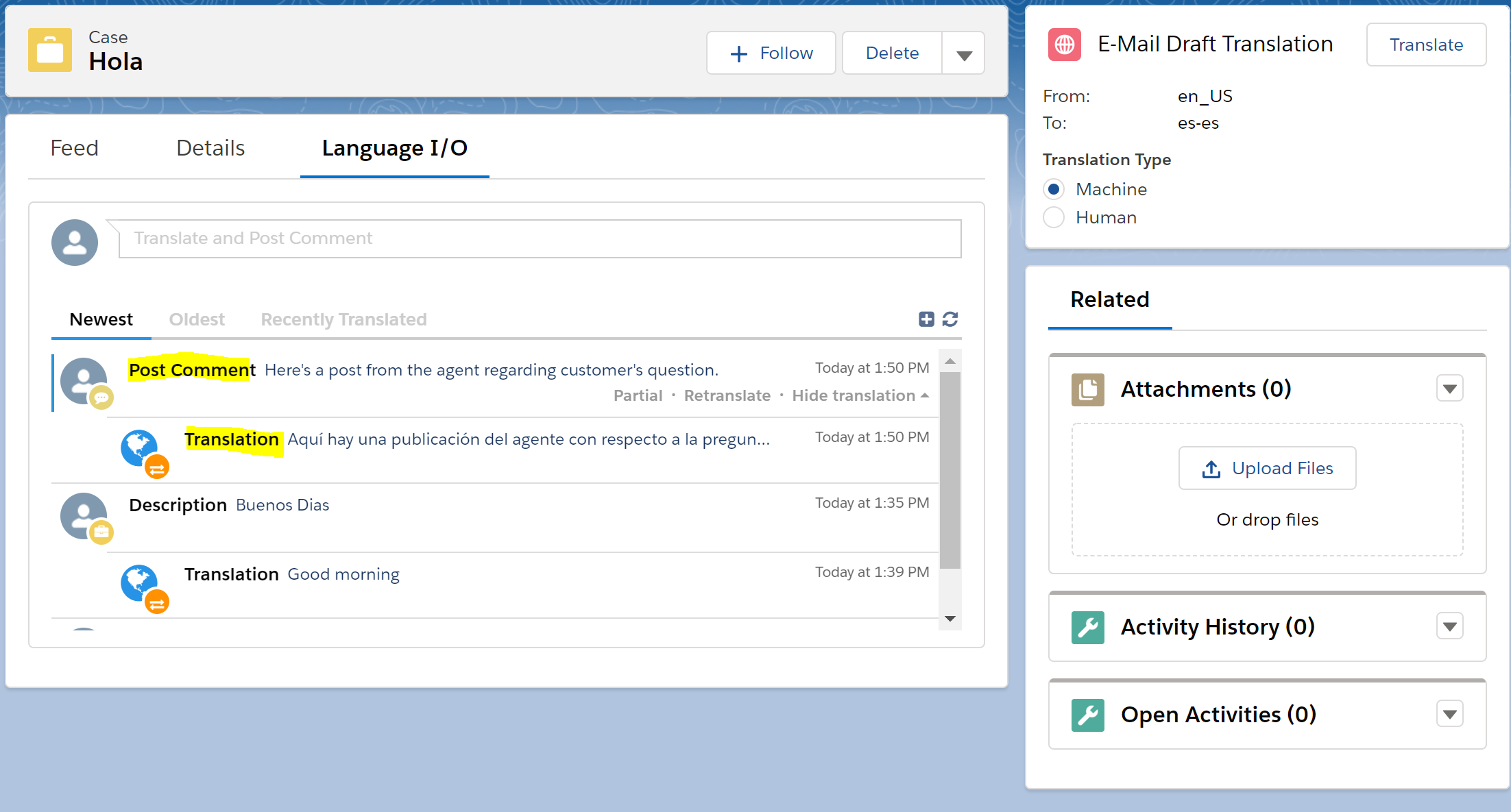Image resolution: width=1511 pixels, height=812 pixels.
Task: Click globe avatar beside Spanish translation
Action: click(x=141, y=449)
